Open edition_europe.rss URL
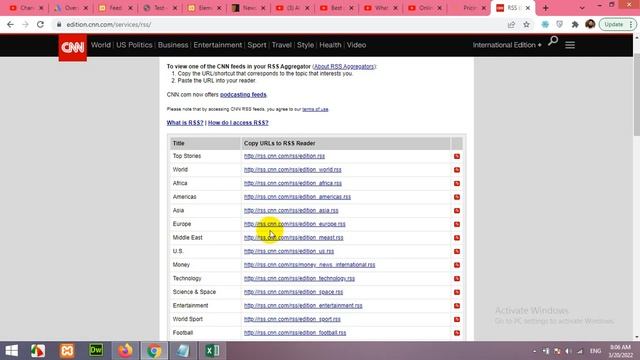The height and width of the screenshot is (360, 640). (x=295, y=224)
